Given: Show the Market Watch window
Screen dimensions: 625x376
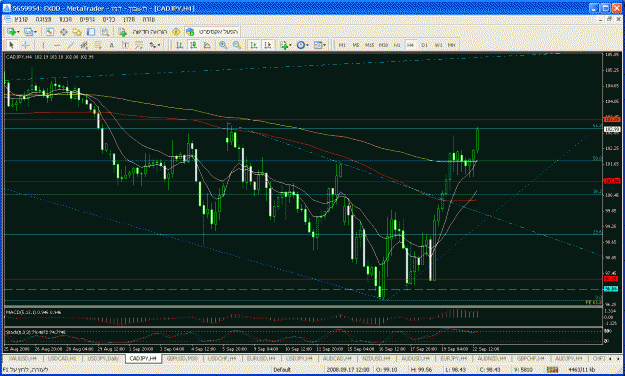Looking at the screenshot, I should [49, 32].
